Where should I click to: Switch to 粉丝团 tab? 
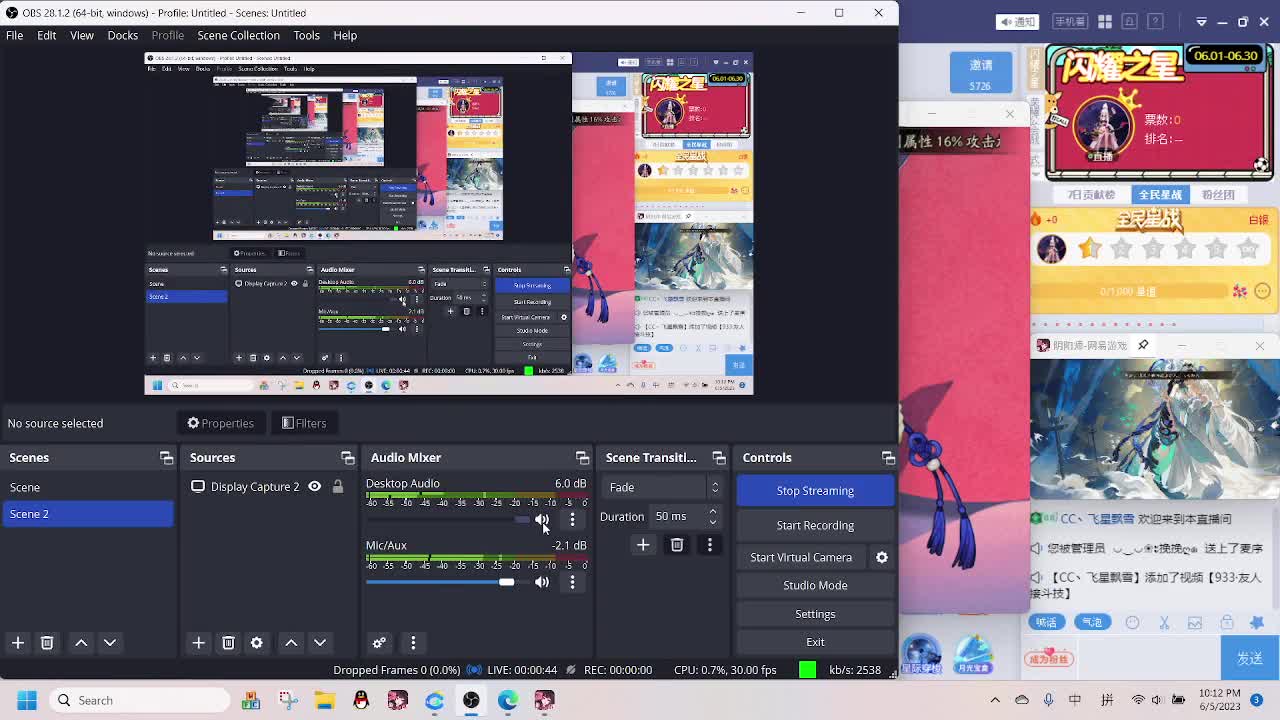1218,195
